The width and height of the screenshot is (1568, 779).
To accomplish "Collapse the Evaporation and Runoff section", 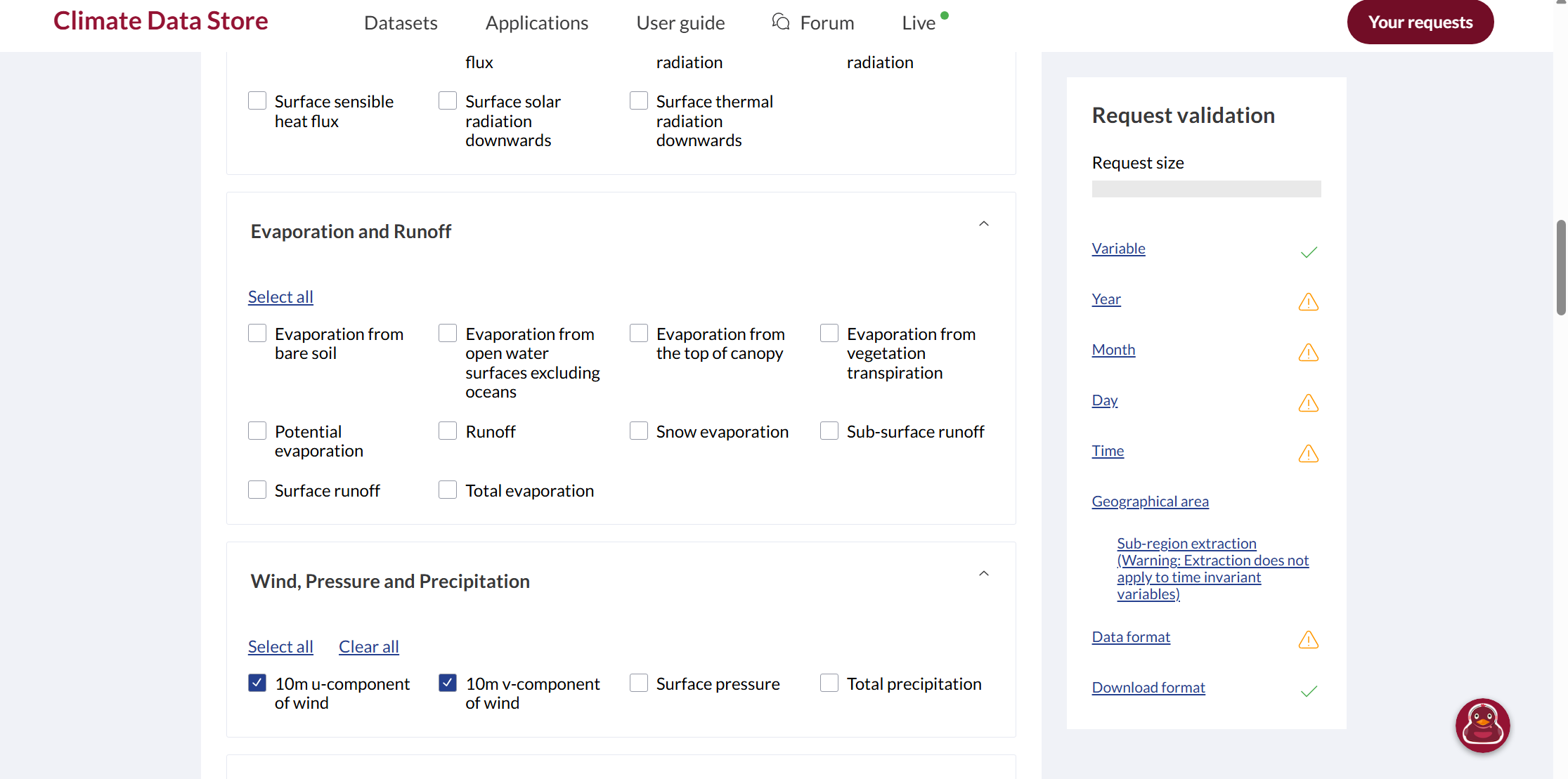I will tap(983, 224).
